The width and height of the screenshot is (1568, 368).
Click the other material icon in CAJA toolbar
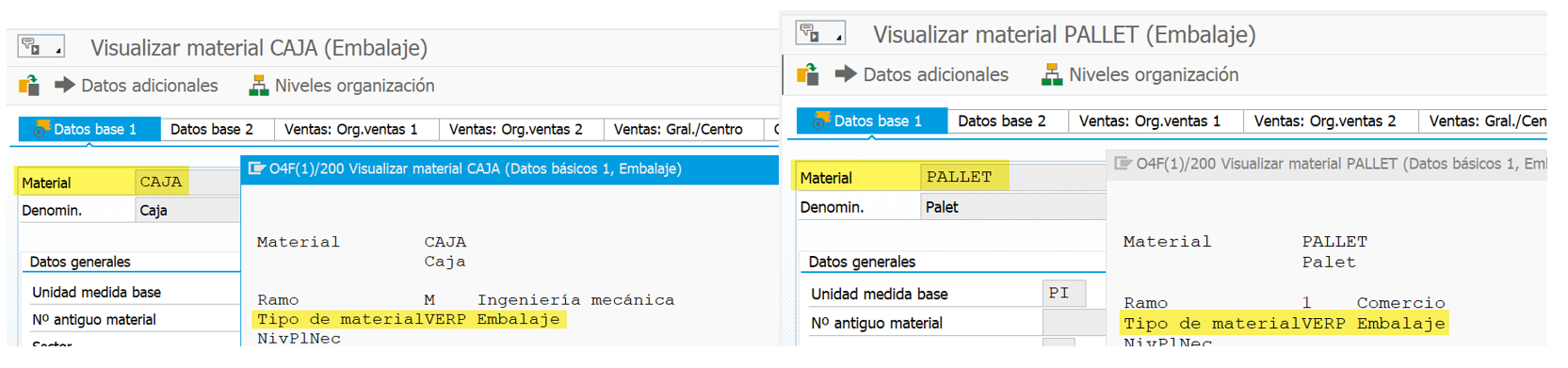[x=29, y=86]
